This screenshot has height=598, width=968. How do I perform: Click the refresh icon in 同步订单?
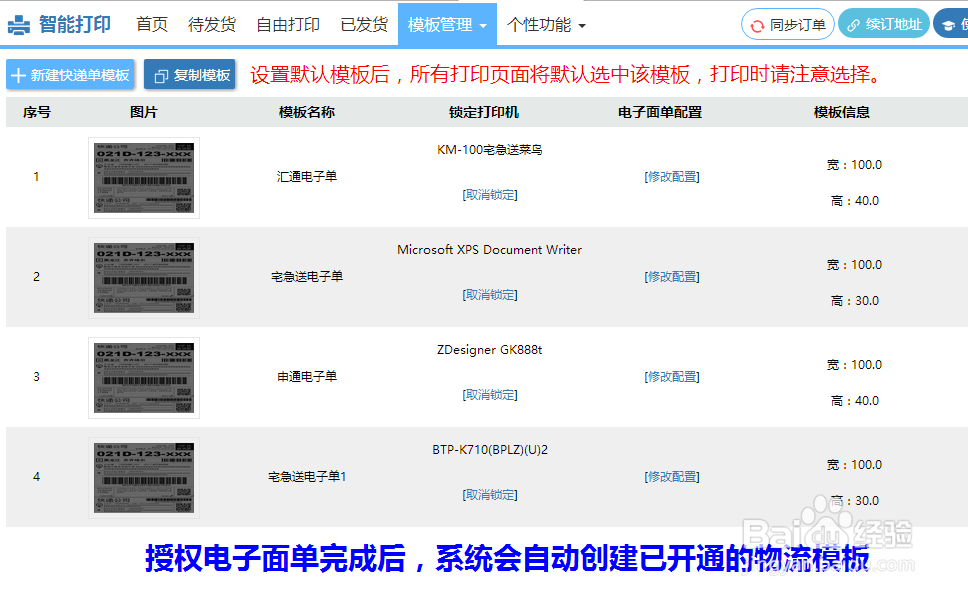pos(757,26)
